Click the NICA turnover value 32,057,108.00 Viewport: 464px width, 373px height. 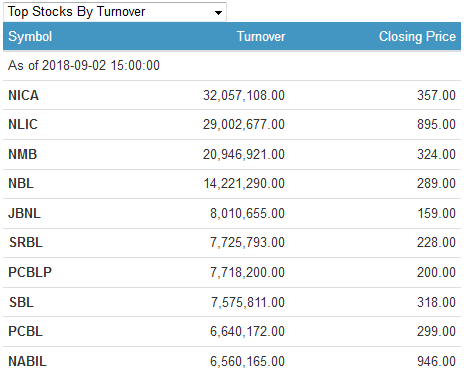click(244, 95)
